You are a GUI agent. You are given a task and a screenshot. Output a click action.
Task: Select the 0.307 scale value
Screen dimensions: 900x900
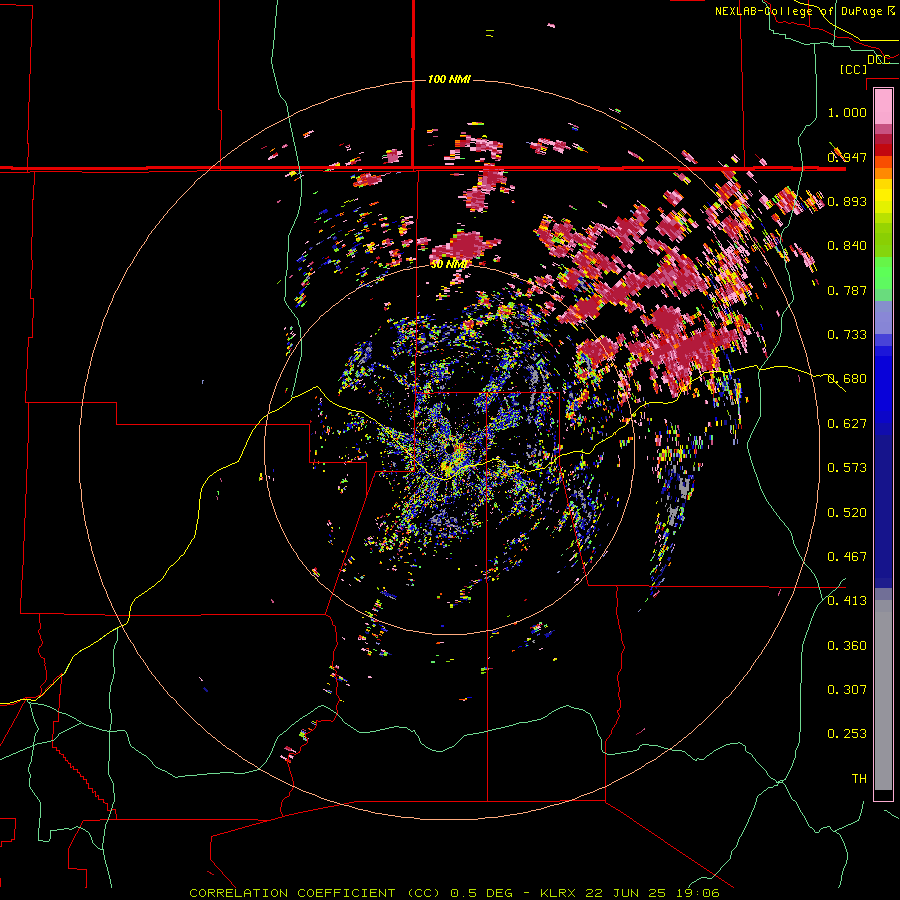(847, 690)
